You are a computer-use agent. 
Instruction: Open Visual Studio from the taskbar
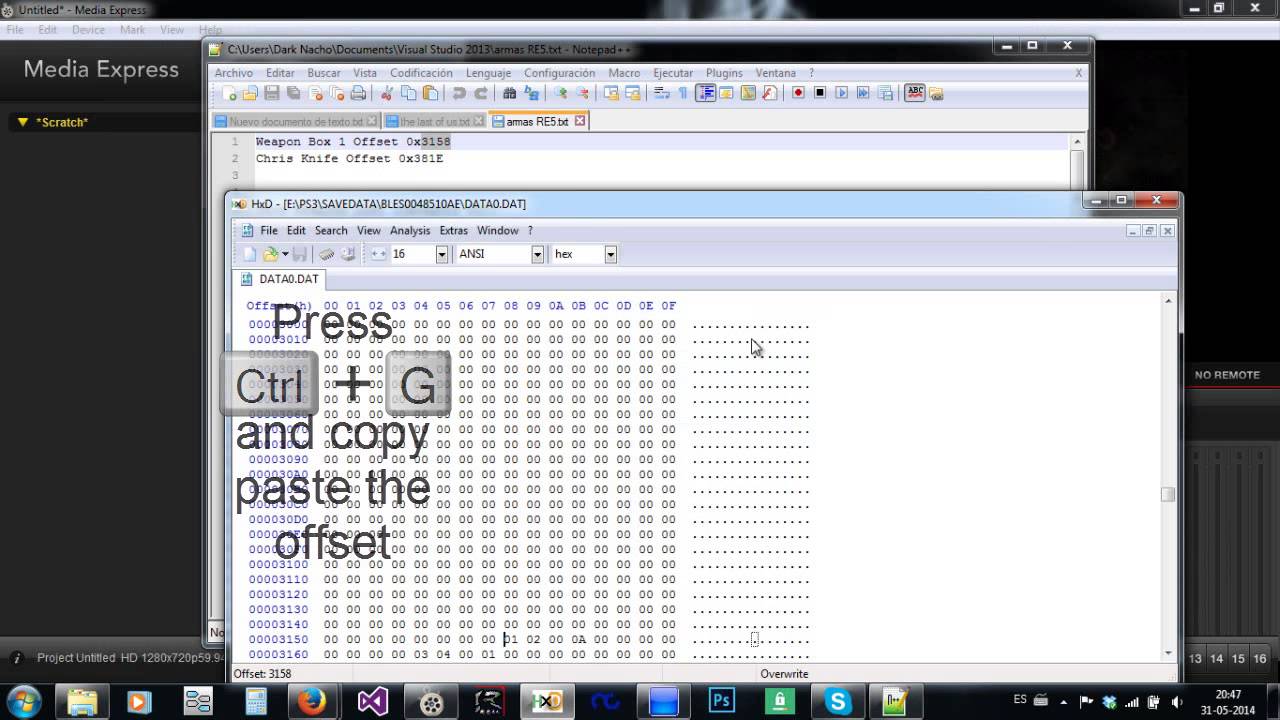373,701
